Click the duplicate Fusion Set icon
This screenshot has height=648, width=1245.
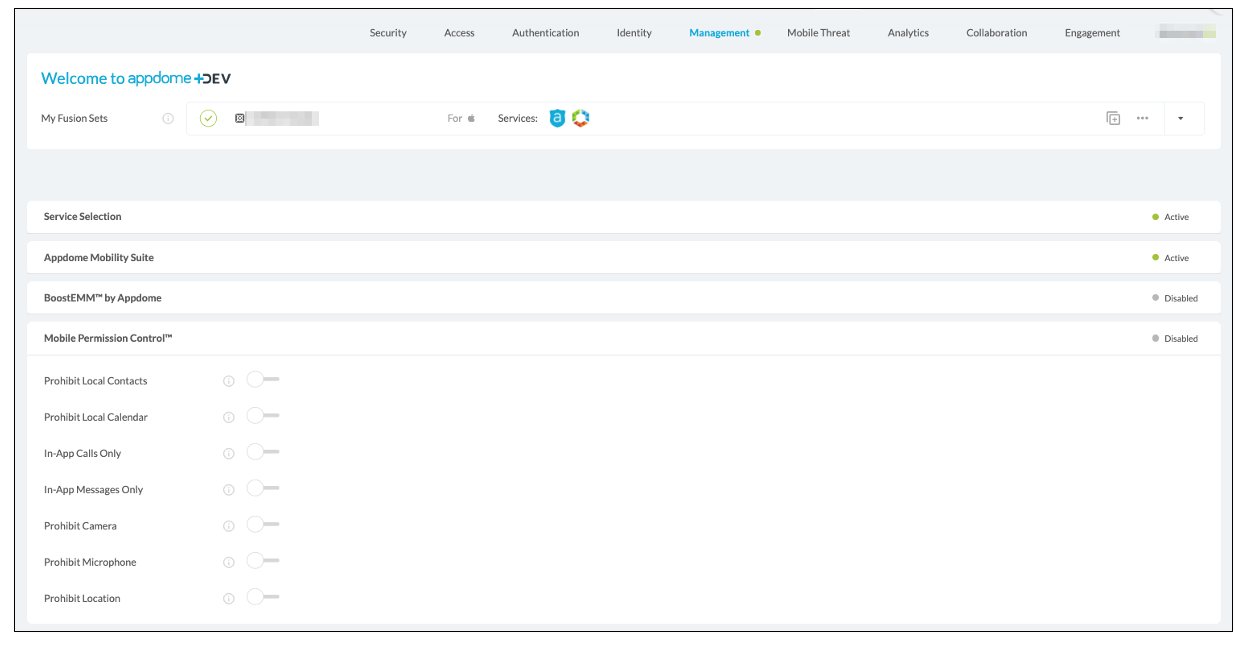point(1113,118)
